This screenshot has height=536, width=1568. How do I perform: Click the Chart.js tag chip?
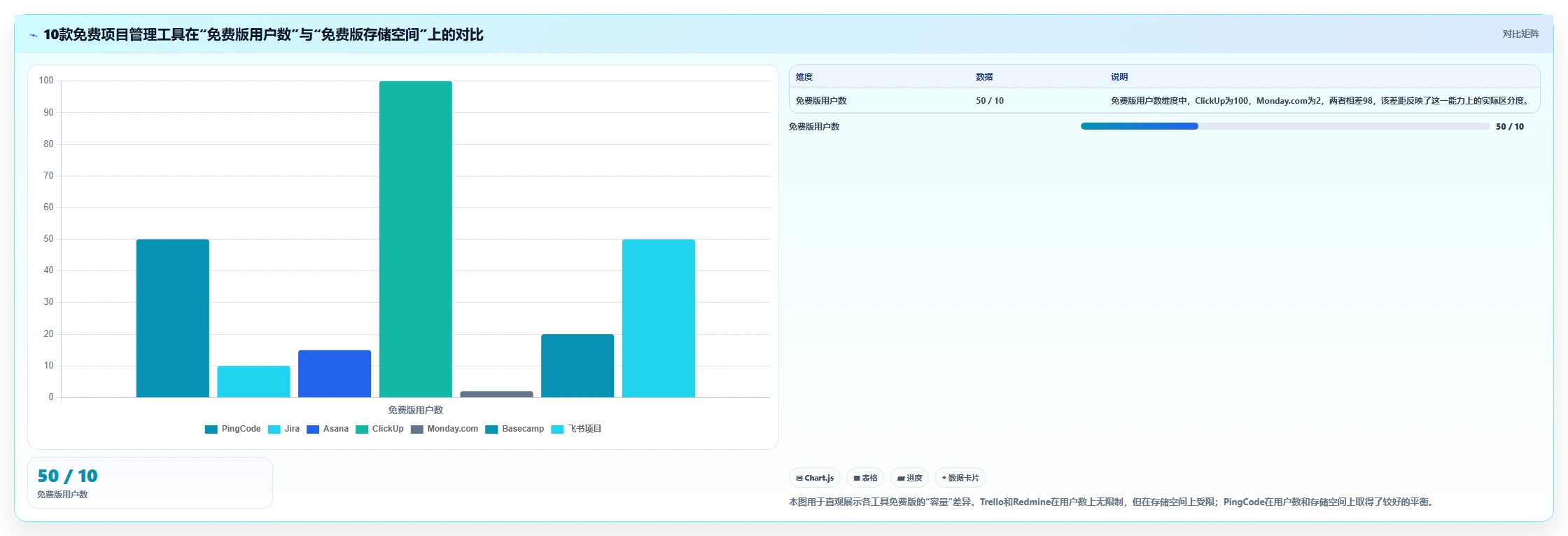(x=815, y=478)
